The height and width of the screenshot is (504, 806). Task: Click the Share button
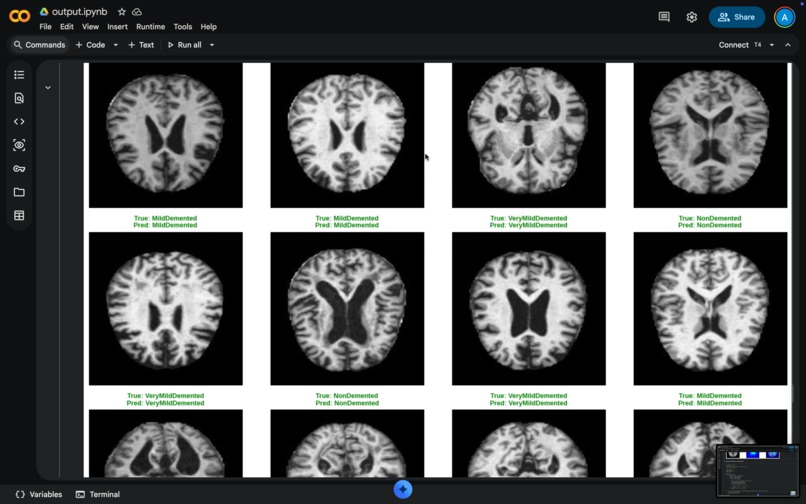(737, 17)
